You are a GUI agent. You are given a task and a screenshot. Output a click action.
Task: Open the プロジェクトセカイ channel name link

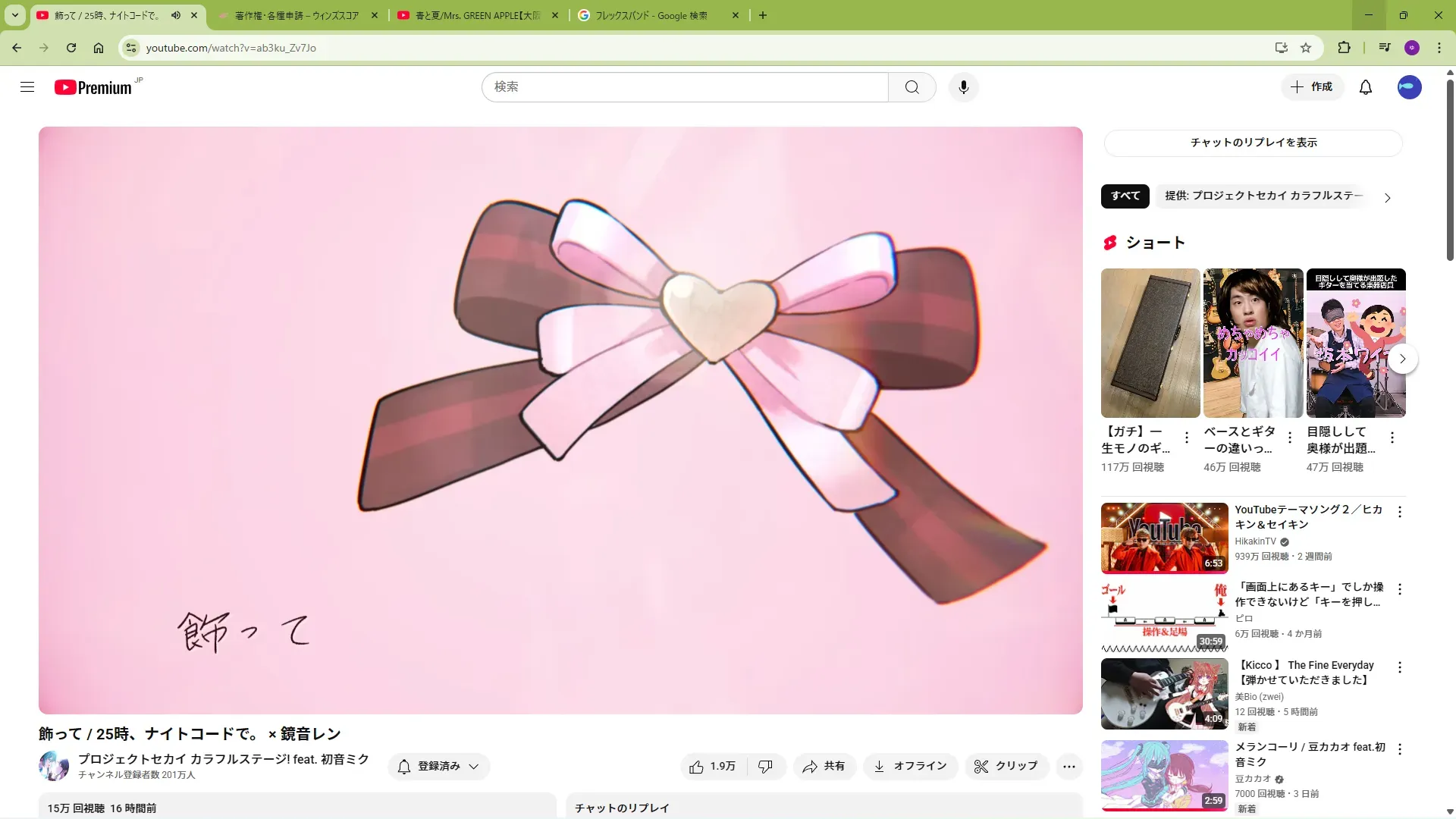224,759
